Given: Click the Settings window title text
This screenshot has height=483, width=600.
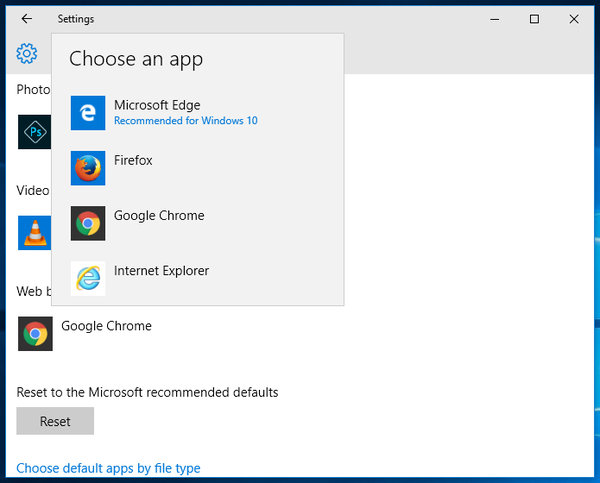Looking at the screenshot, I should (76, 19).
